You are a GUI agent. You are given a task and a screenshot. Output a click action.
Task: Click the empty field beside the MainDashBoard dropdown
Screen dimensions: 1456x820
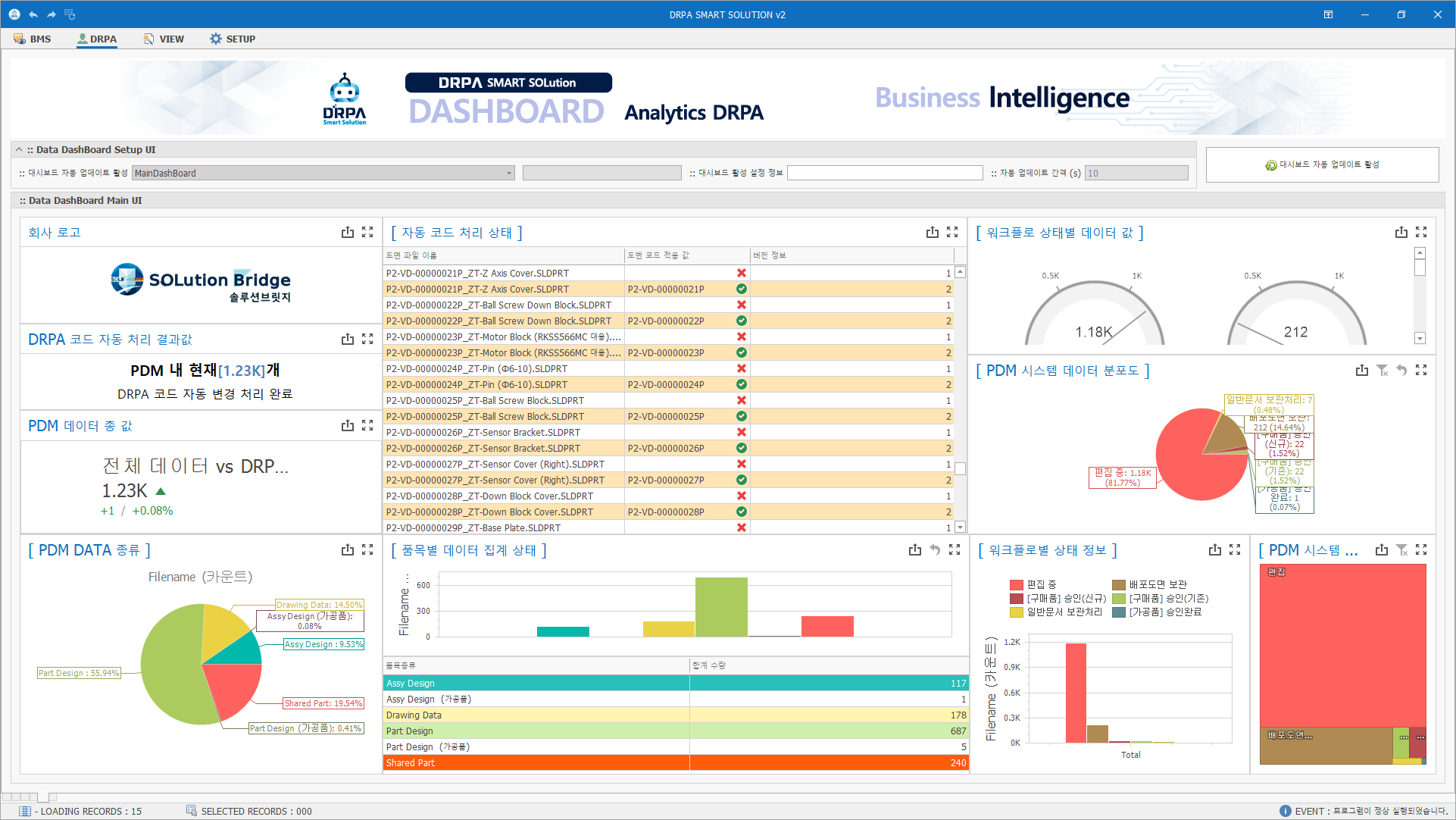[x=602, y=174]
